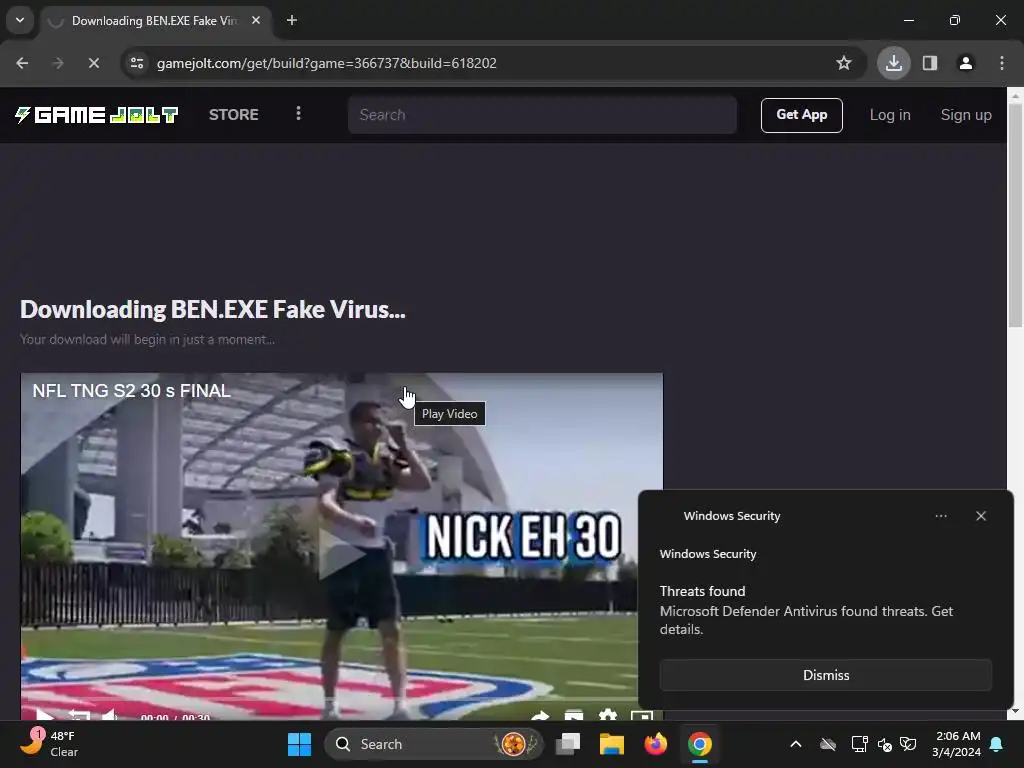Go to Game Jolt home logo

point(97,115)
